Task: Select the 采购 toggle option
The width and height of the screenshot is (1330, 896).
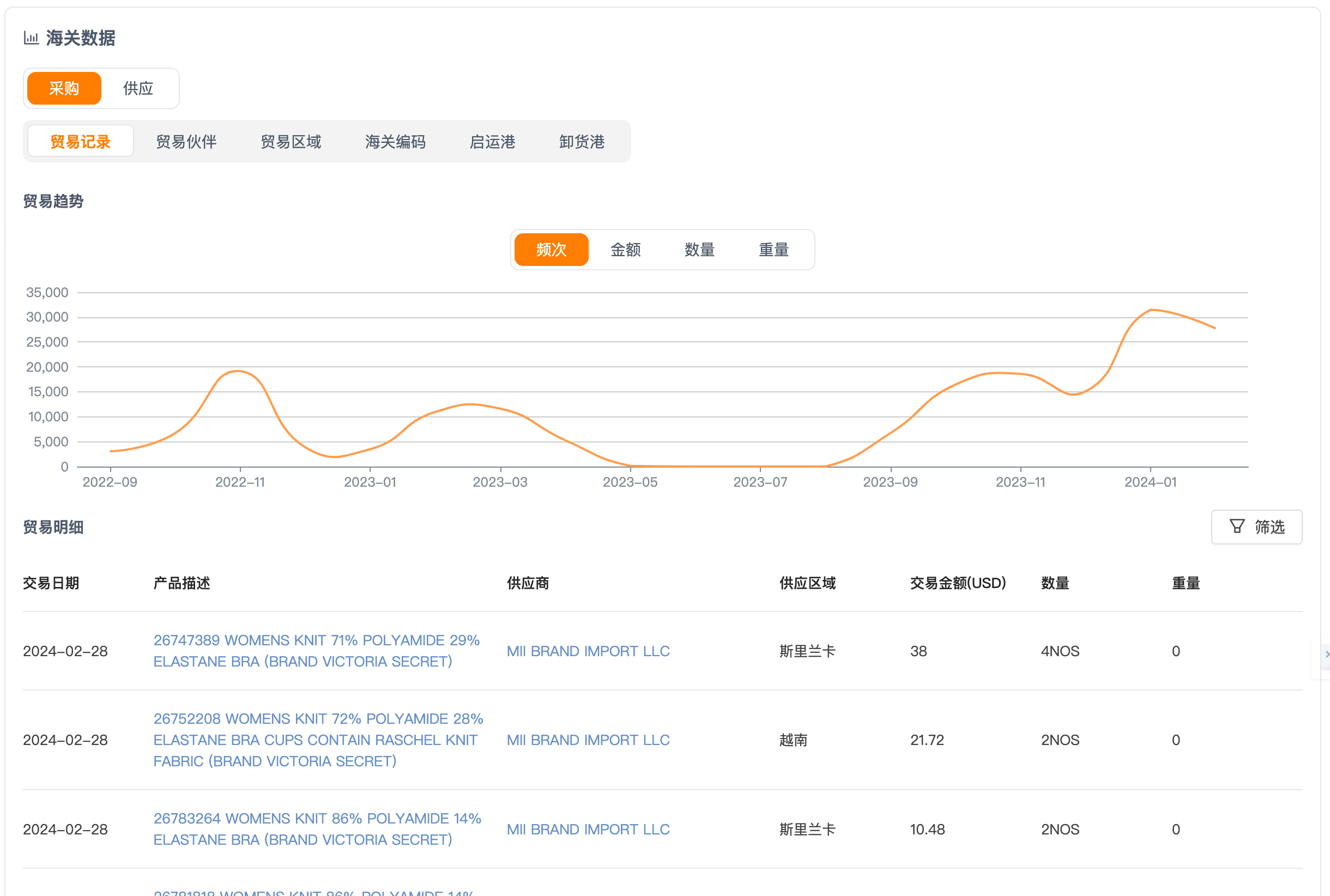Action: [x=64, y=89]
